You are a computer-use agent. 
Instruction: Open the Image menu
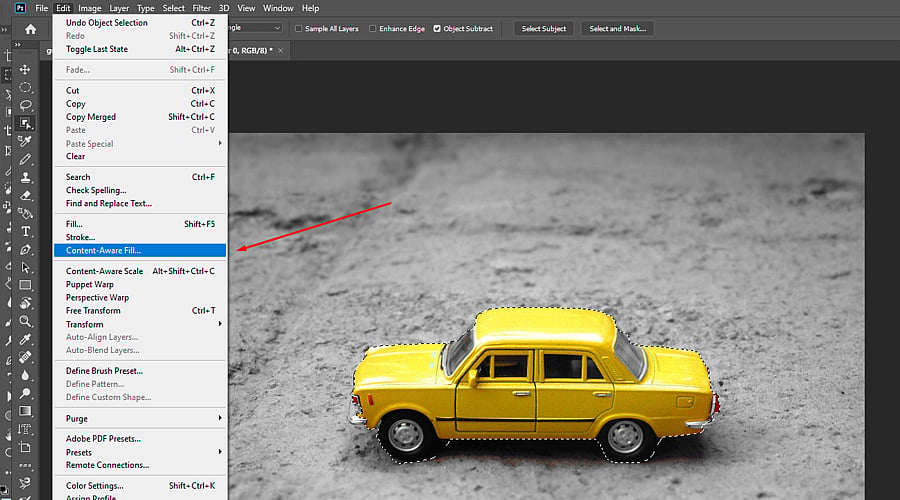pos(90,8)
